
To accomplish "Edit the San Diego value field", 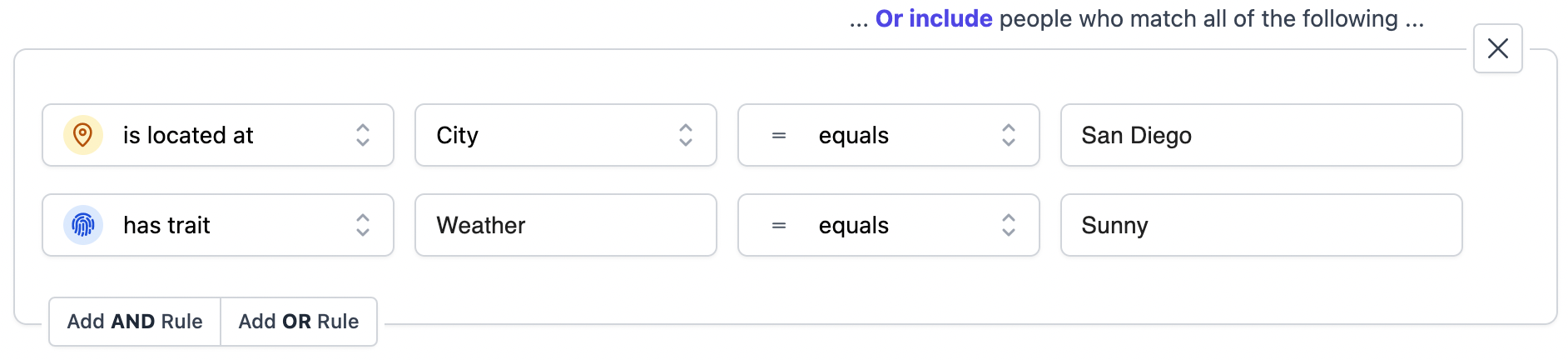I will click(1261, 135).
